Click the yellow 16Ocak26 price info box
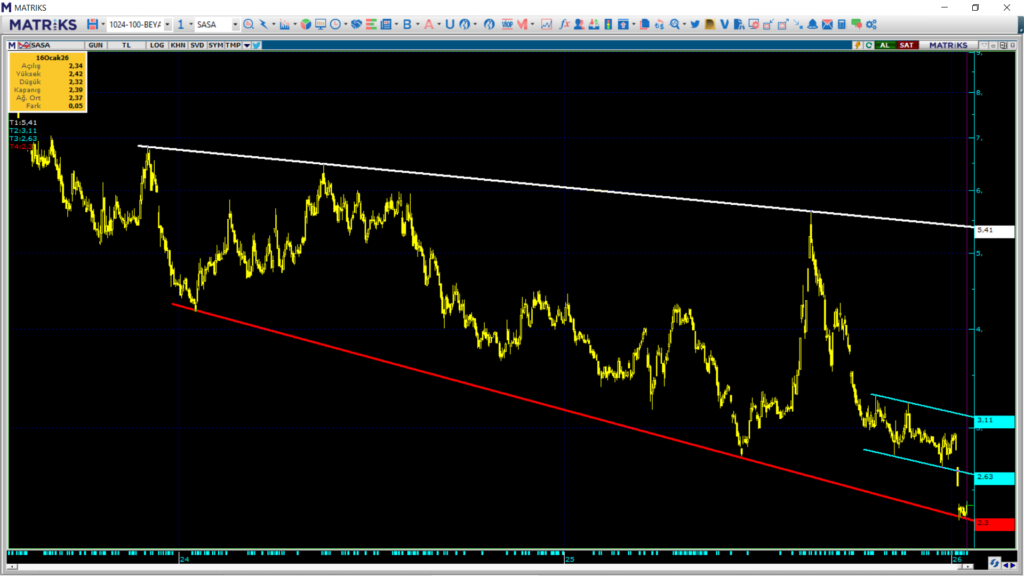Viewport: 1024px width, 576px height. [47, 82]
